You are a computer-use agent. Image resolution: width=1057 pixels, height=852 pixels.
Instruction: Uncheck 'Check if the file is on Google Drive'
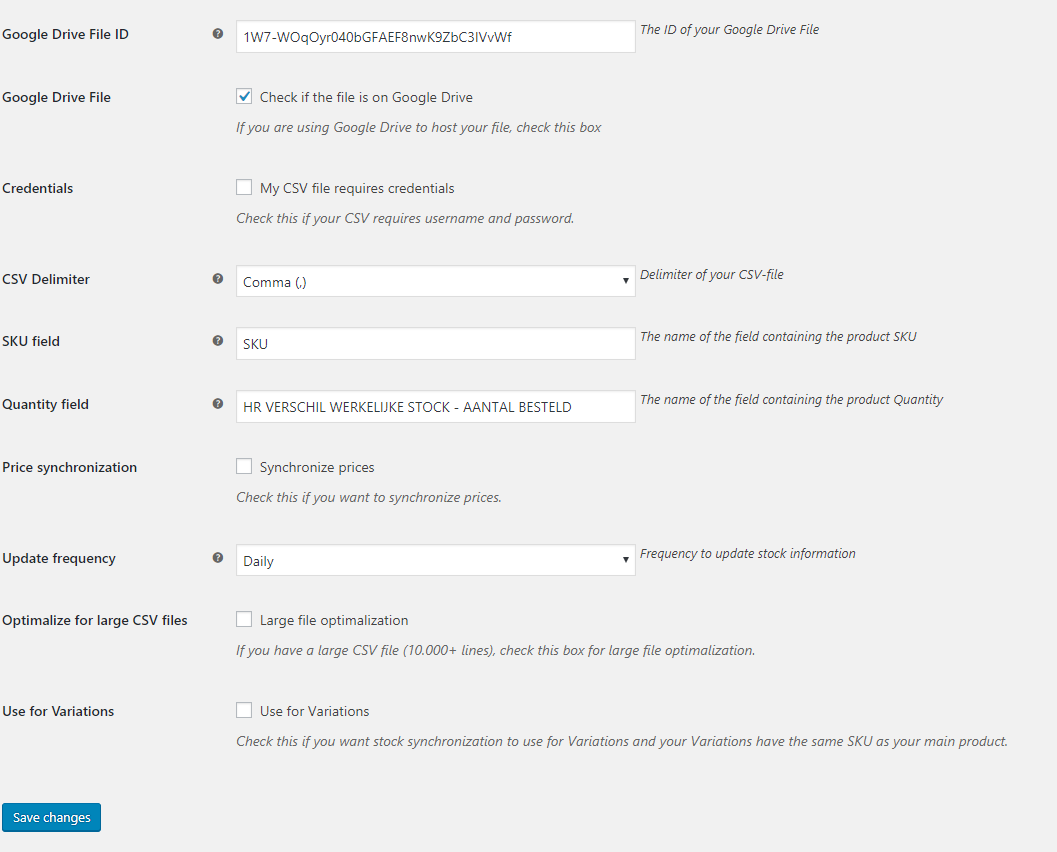pos(244,96)
